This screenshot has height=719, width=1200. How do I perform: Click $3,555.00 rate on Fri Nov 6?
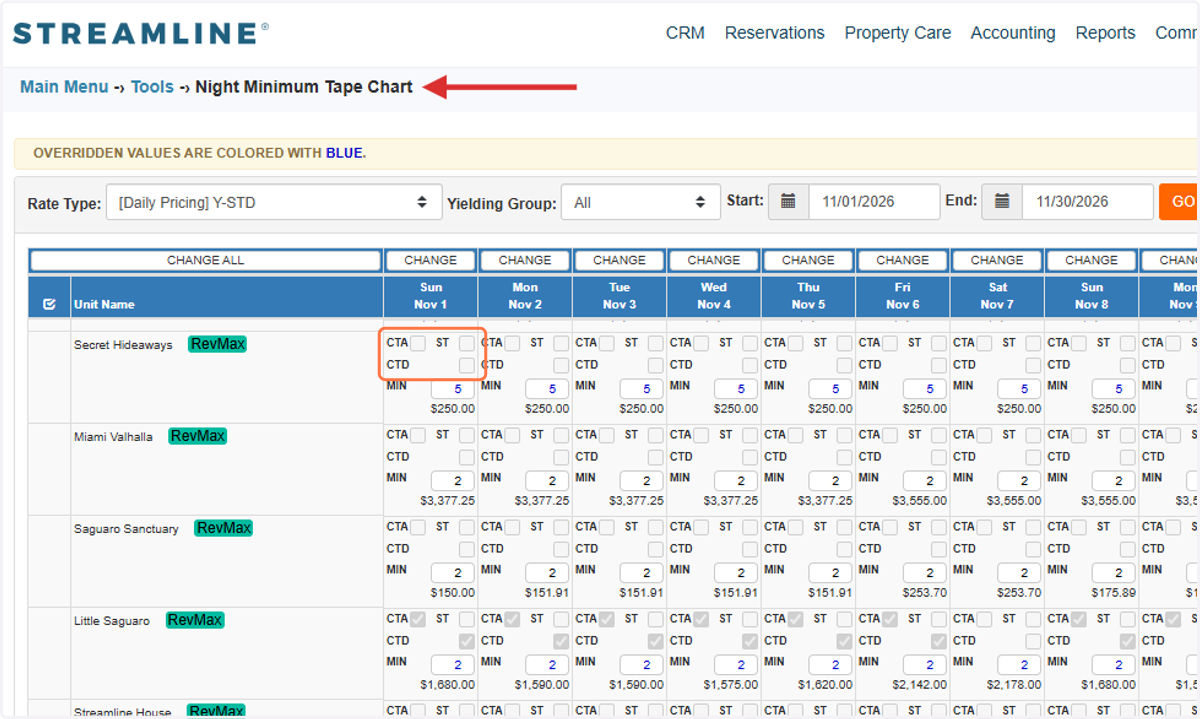(919, 501)
